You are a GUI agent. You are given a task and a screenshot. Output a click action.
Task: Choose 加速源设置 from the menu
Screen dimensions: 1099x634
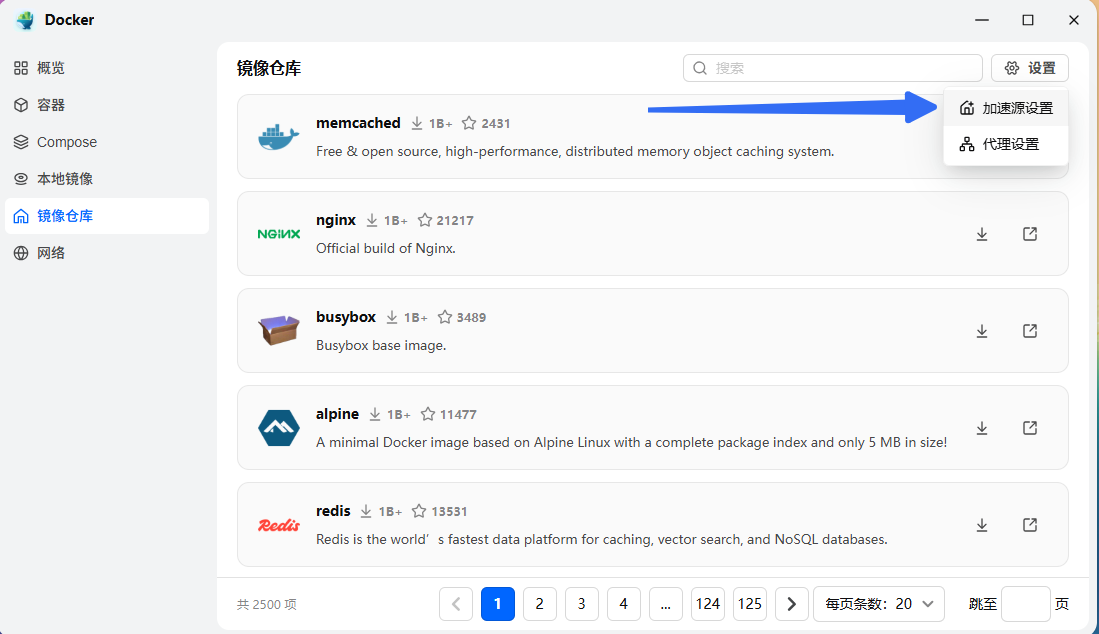1006,108
